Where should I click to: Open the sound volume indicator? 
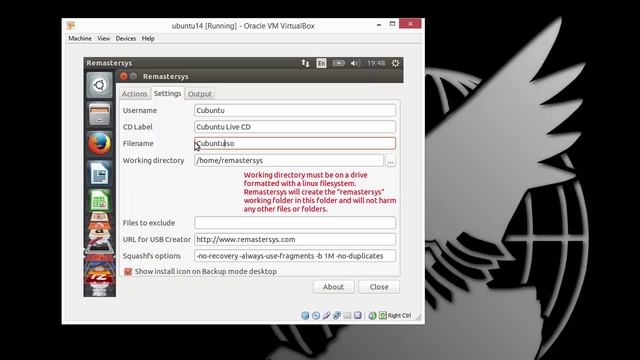(x=355, y=63)
